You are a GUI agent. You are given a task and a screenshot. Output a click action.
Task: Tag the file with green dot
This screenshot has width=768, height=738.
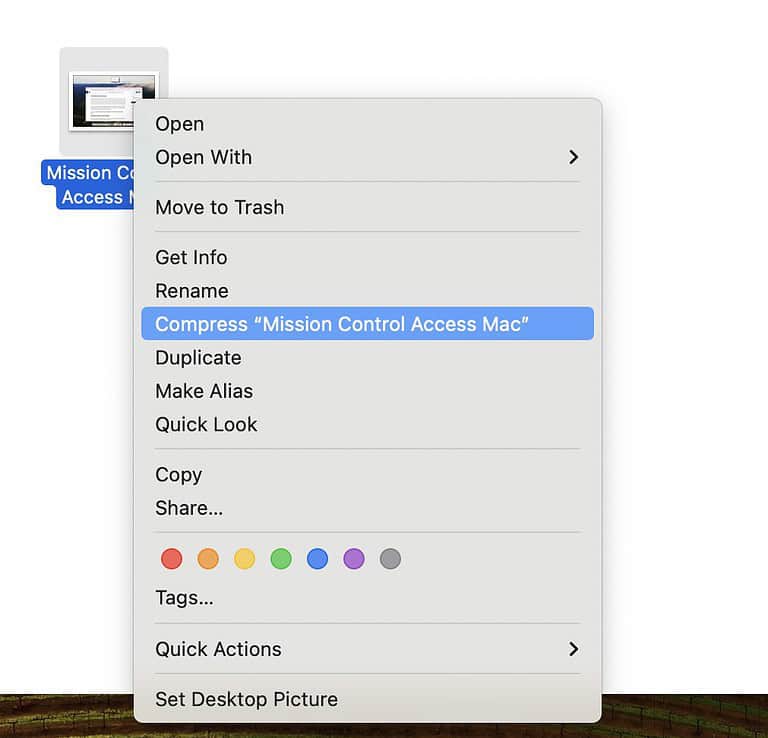pyautogui.click(x=281, y=559)
